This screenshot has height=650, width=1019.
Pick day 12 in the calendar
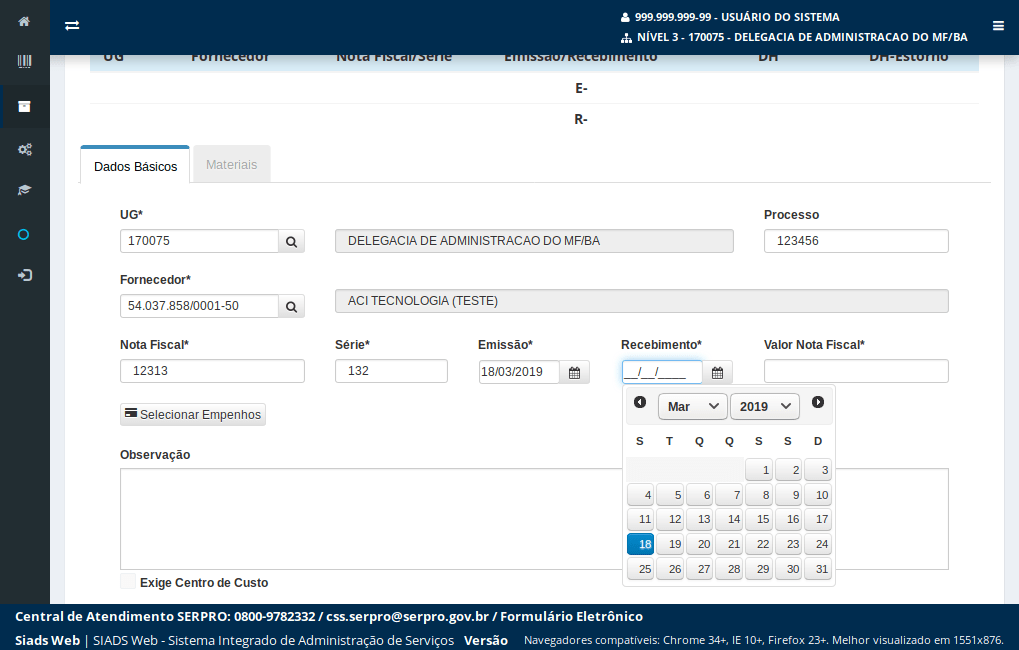pos(670,519)
